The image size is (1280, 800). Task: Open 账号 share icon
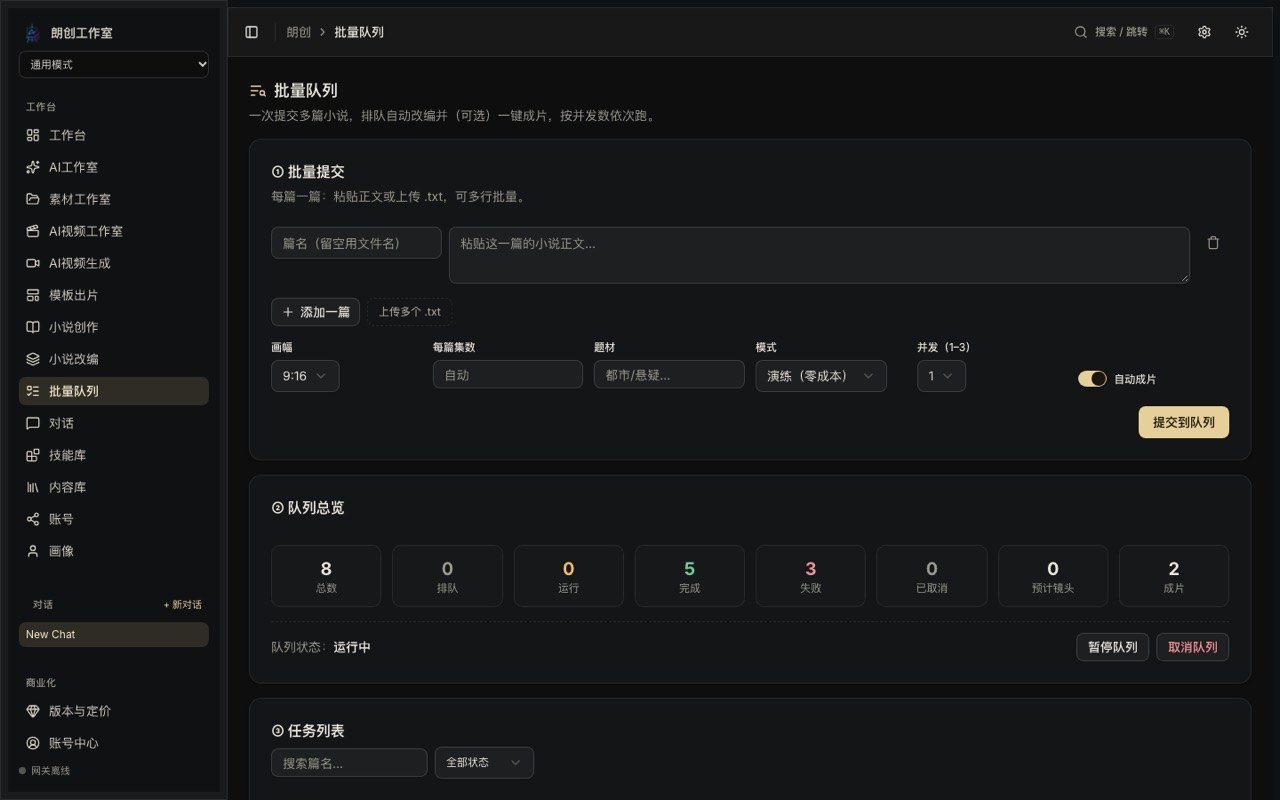(33, 519)
